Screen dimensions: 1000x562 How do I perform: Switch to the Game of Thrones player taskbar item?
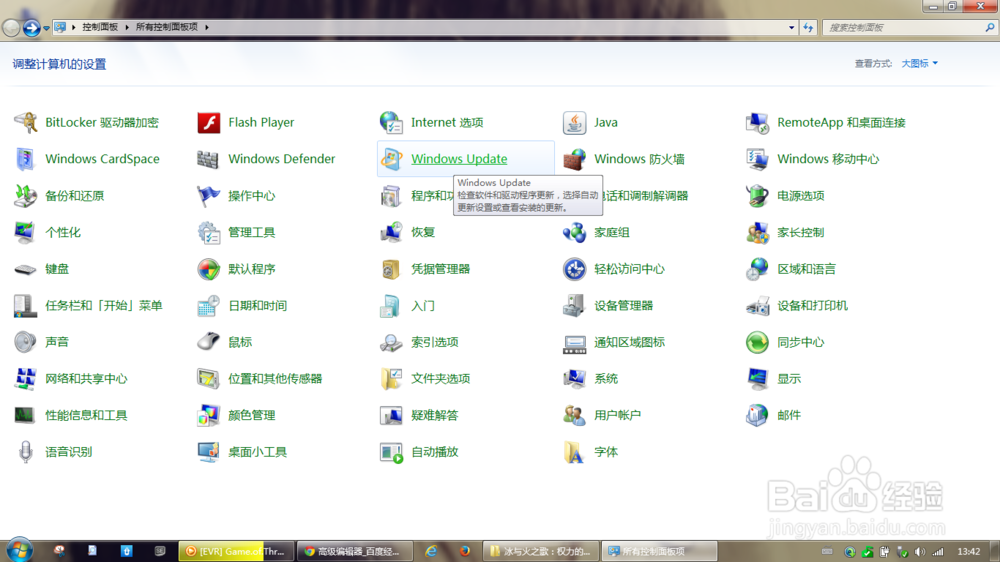tap(235, 551)
